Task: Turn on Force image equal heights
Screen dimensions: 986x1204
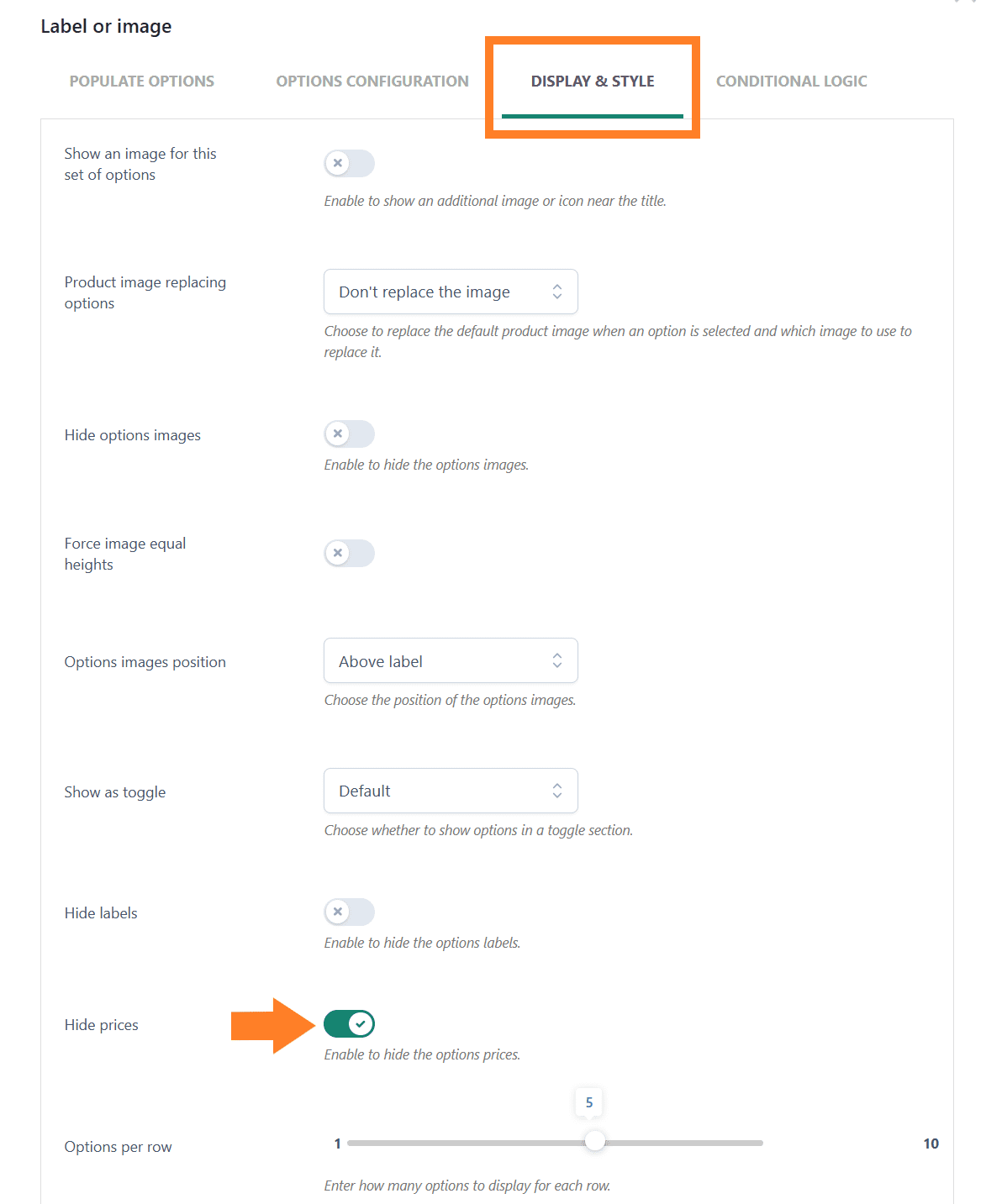Action: (x=350, y=553)
